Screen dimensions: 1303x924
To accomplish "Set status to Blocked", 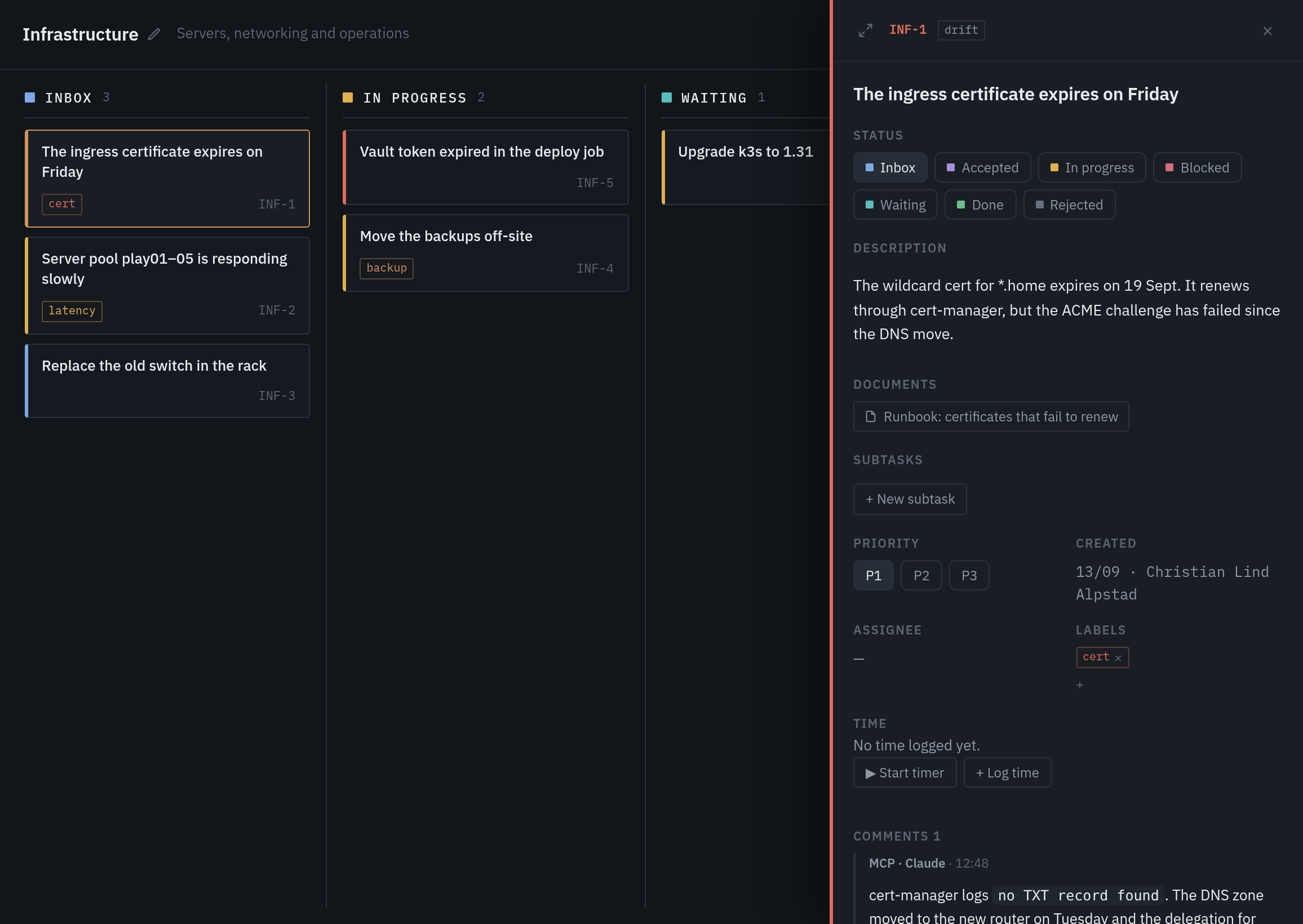I will (x=1197, y=168).
